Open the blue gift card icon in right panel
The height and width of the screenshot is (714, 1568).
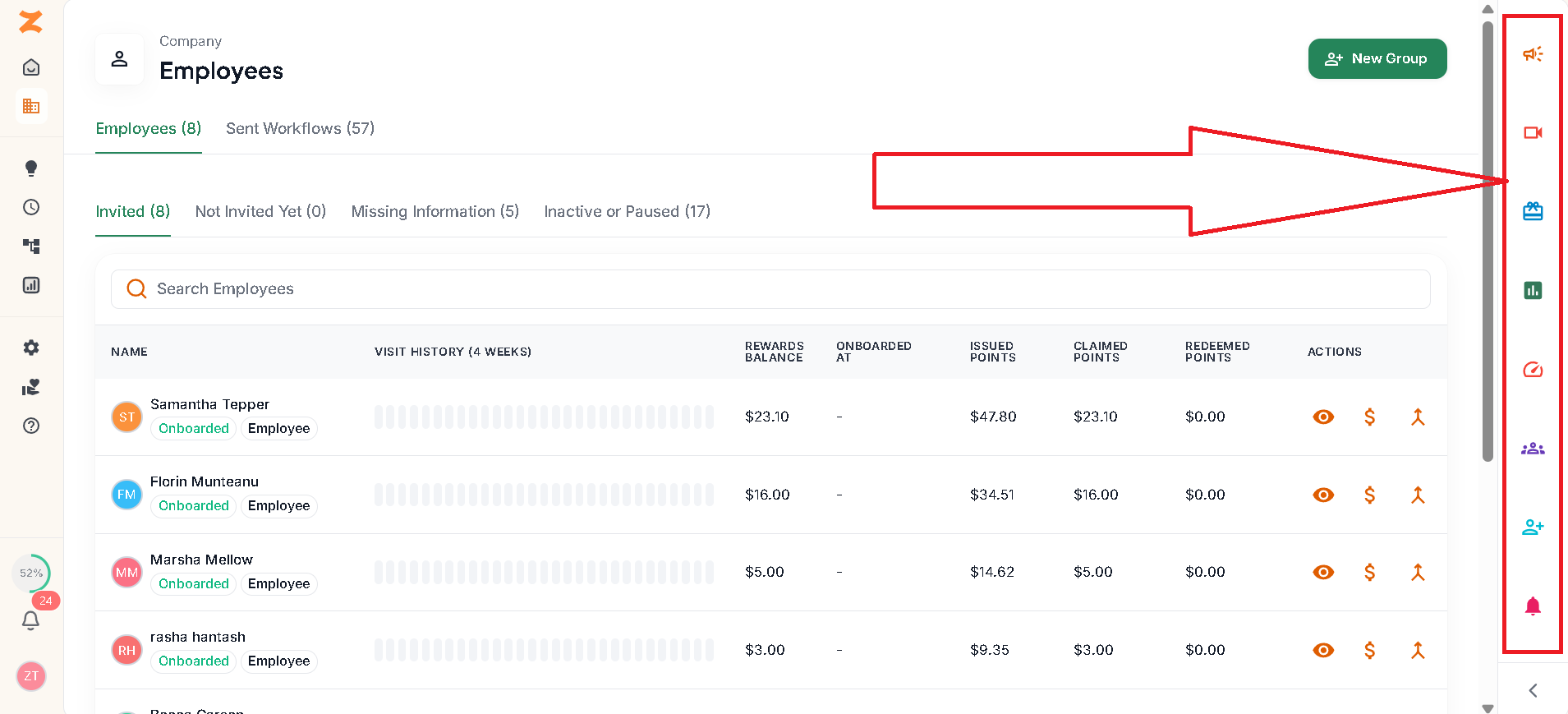[x=1533, y=211]
